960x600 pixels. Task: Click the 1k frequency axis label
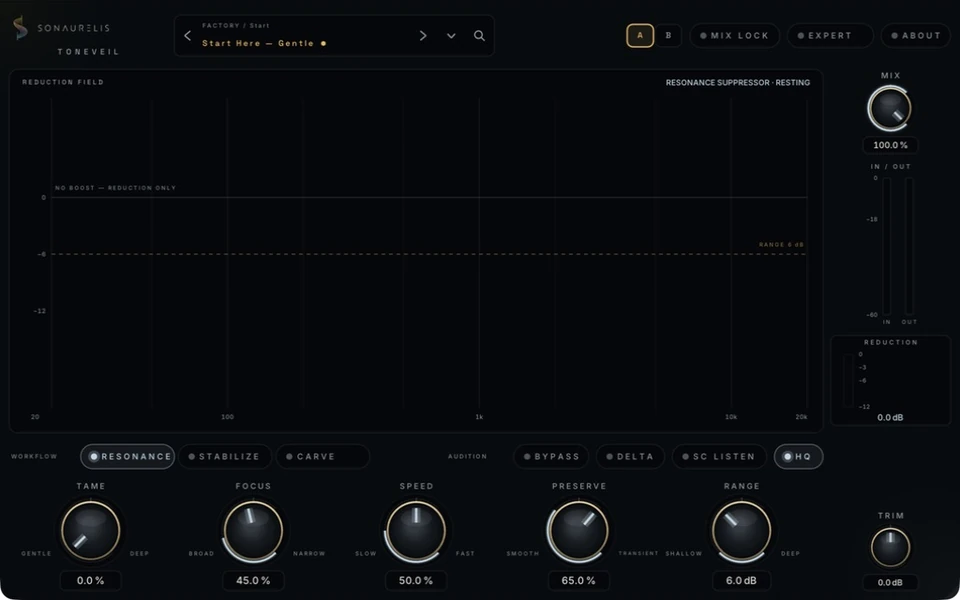tap(479, 417)
